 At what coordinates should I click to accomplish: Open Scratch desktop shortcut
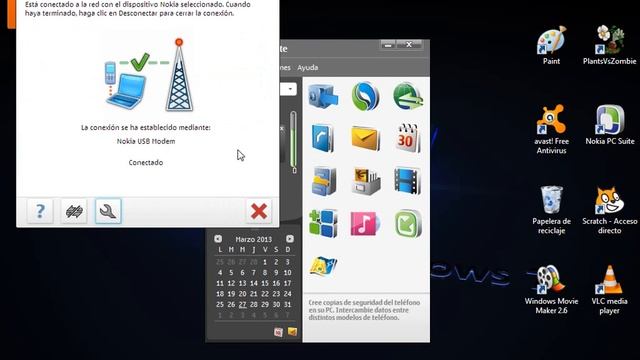pos(609,210)
